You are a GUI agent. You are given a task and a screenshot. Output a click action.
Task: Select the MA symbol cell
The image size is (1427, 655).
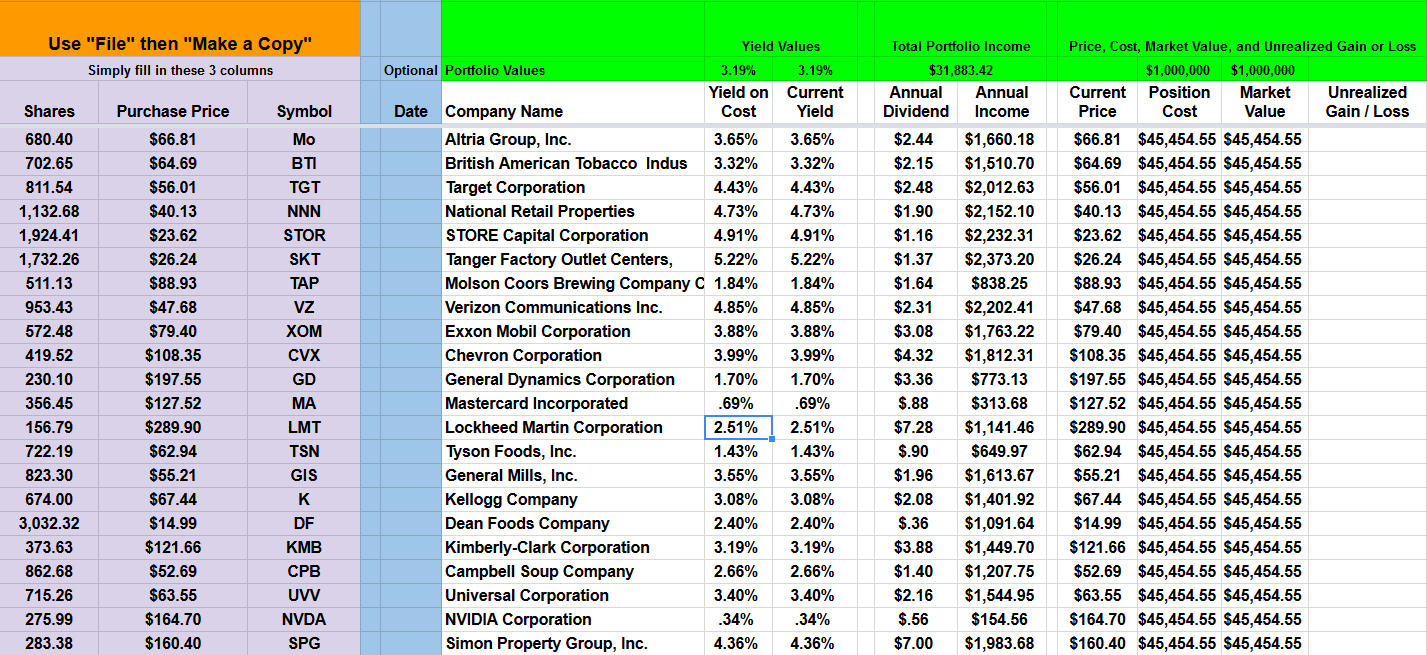point(304,403)
